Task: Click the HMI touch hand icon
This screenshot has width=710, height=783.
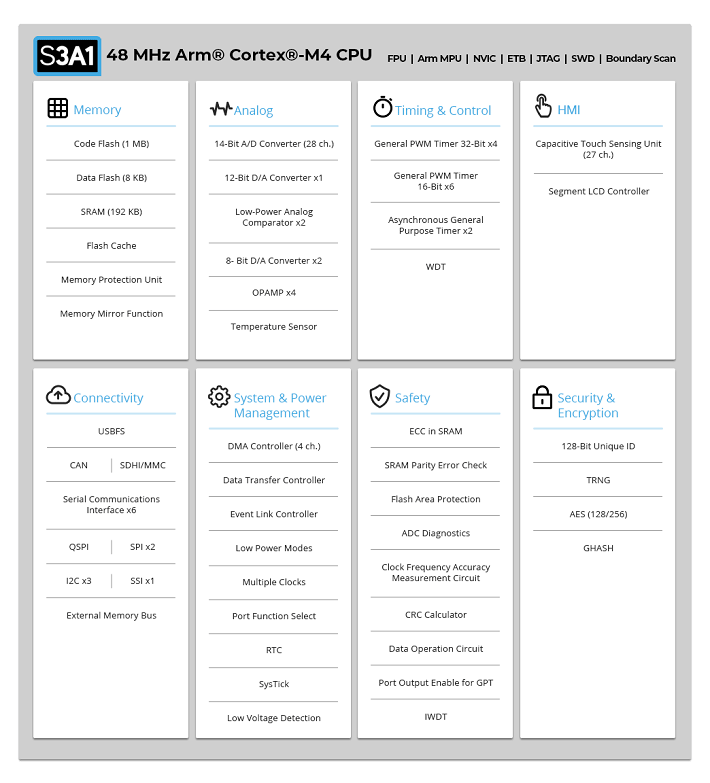Action: click(x=543, y=106)
